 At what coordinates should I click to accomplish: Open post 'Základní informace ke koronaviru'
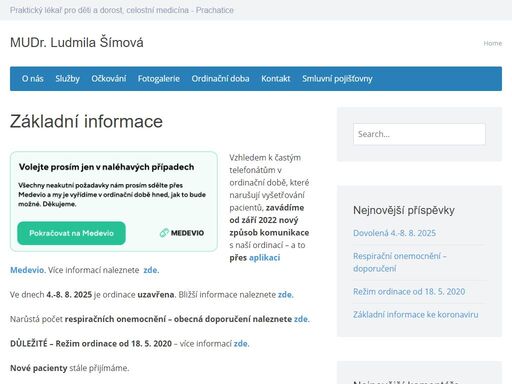[416, 315]
